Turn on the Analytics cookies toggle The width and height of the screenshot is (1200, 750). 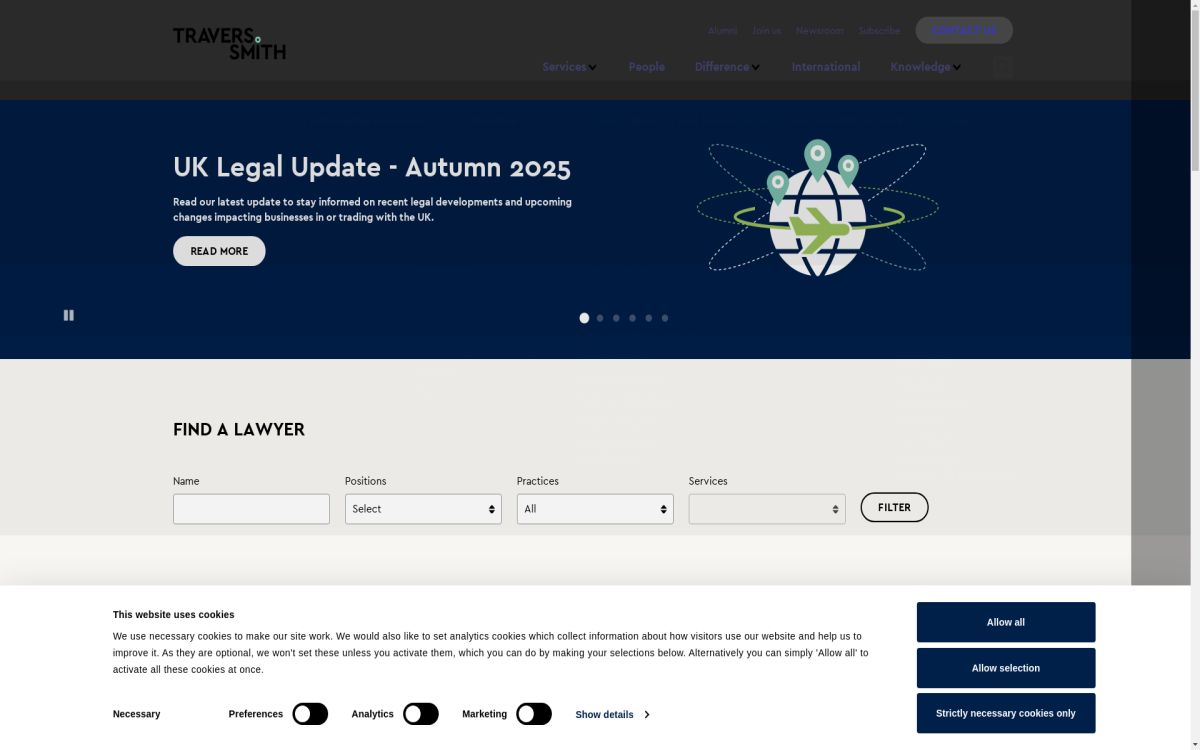(x=421, y=714)
